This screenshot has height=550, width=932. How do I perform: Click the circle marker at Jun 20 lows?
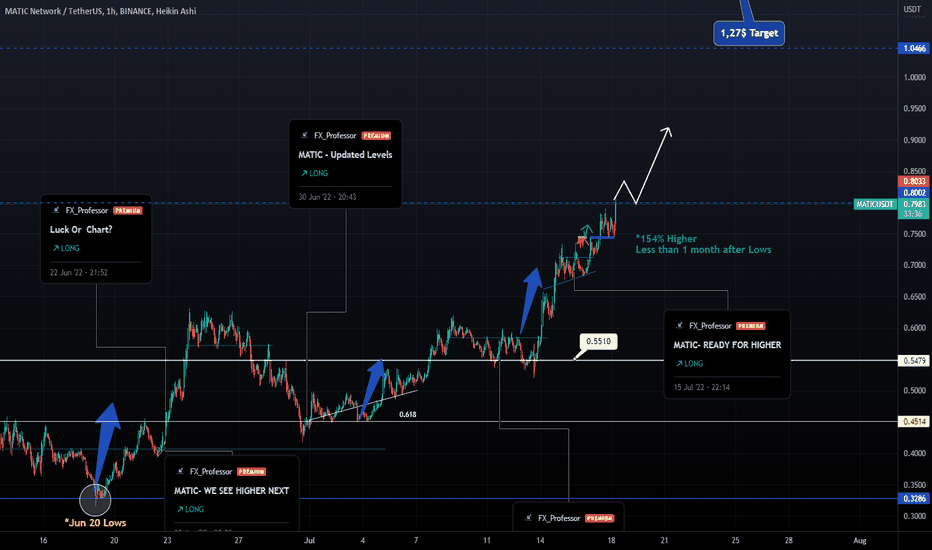(95, 499)
